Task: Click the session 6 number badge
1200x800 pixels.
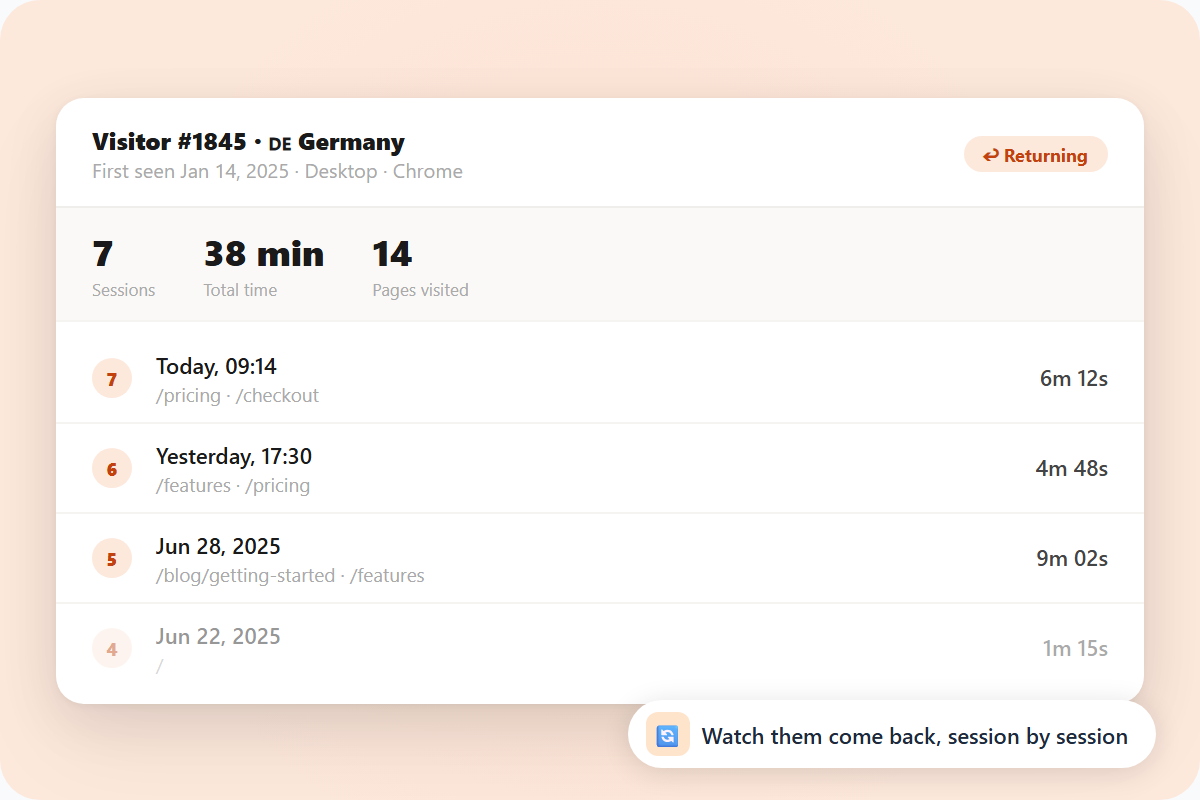Action: [112, 469]
